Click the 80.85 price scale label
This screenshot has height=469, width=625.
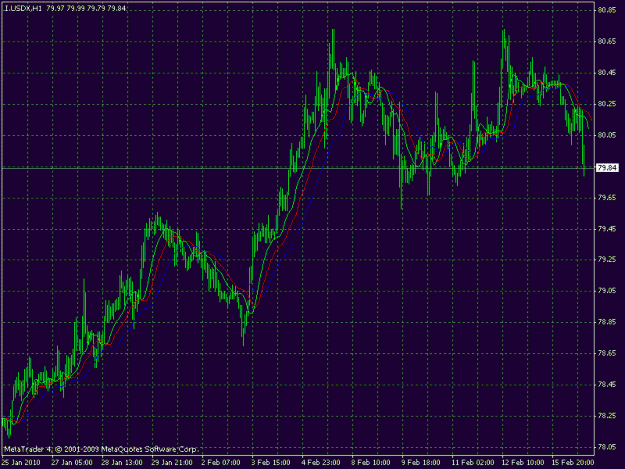tap(607, 10)
